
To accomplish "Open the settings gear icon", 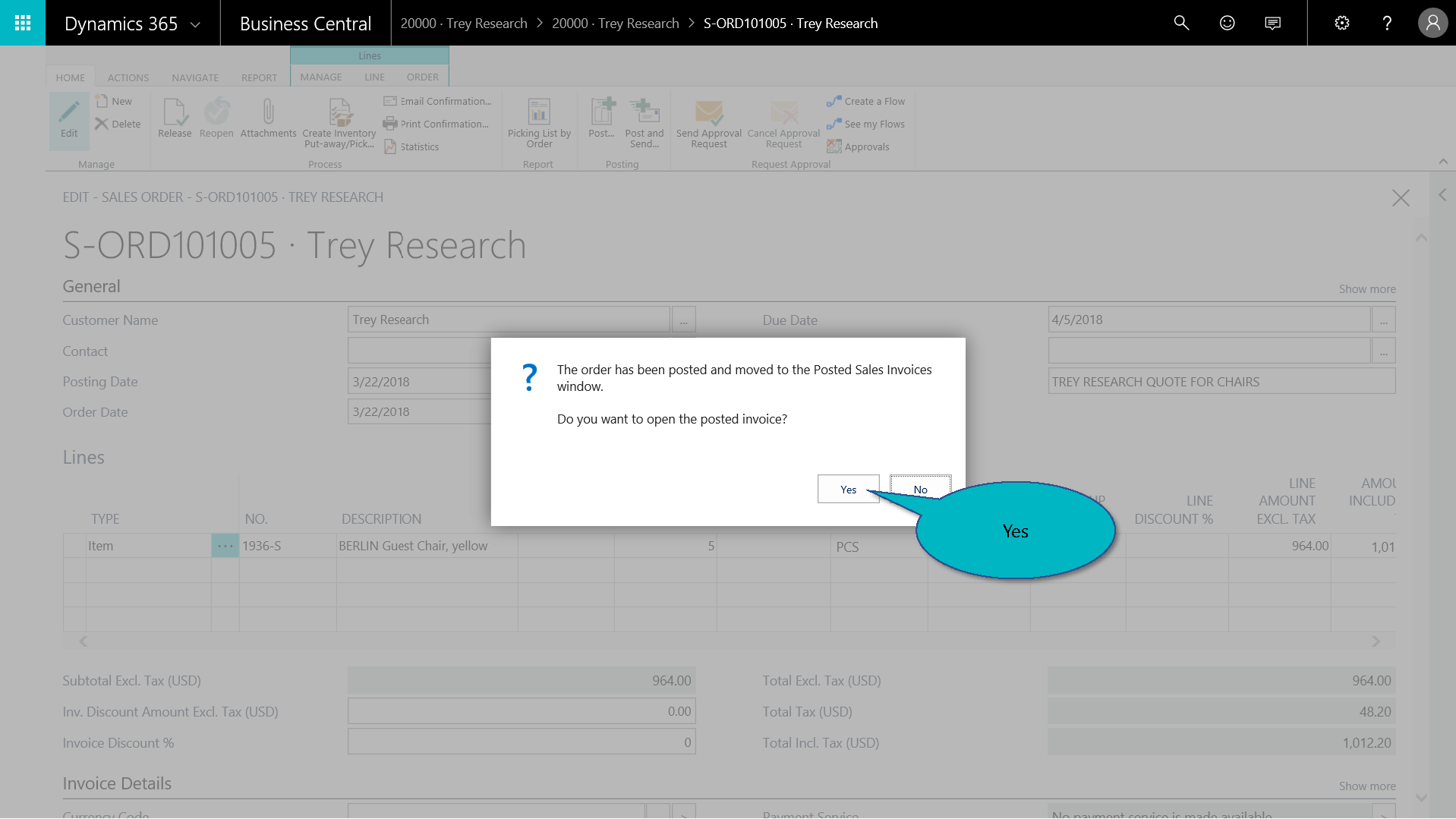I will (1341, 23).
